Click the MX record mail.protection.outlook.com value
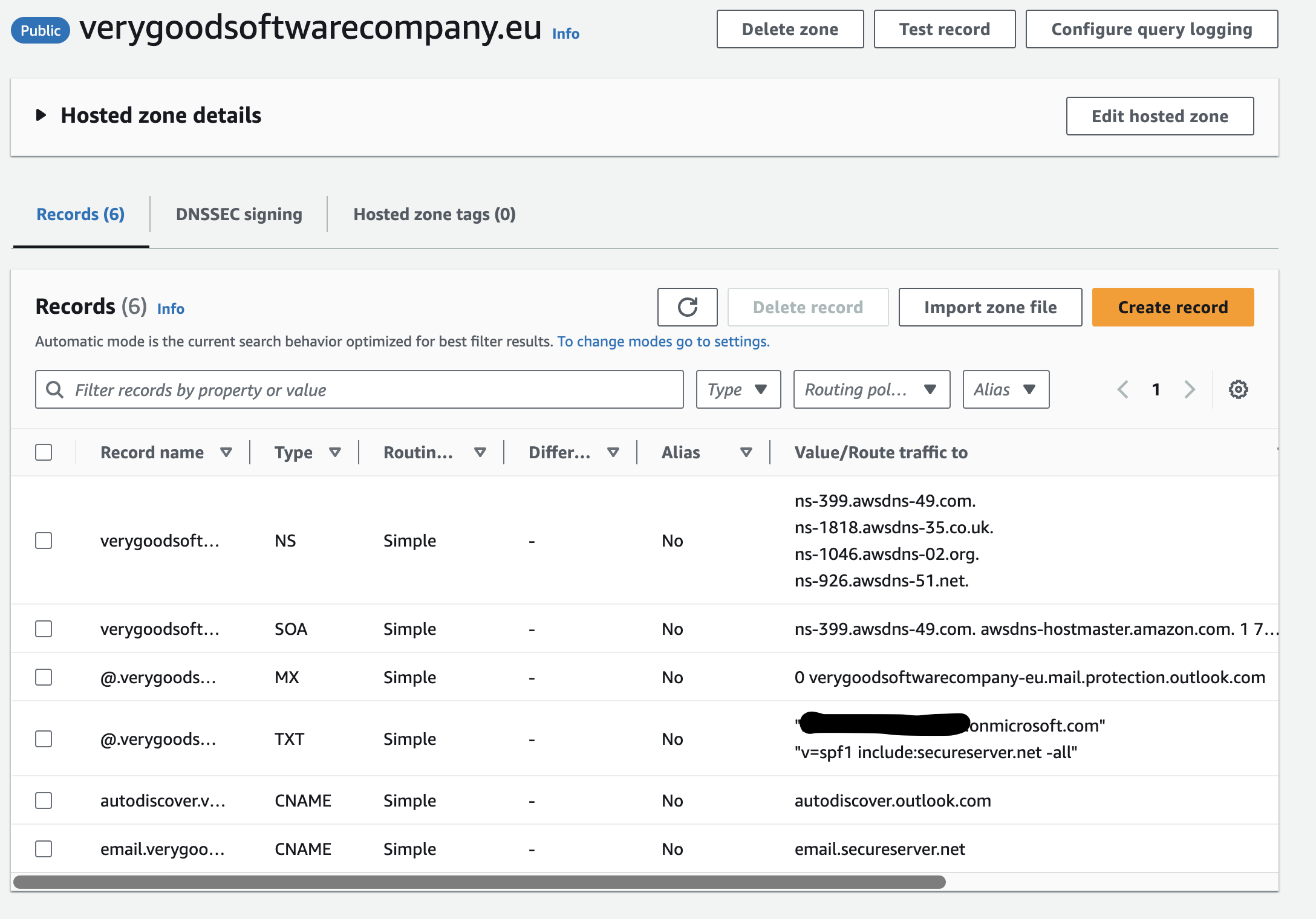 pos(1030,677)
